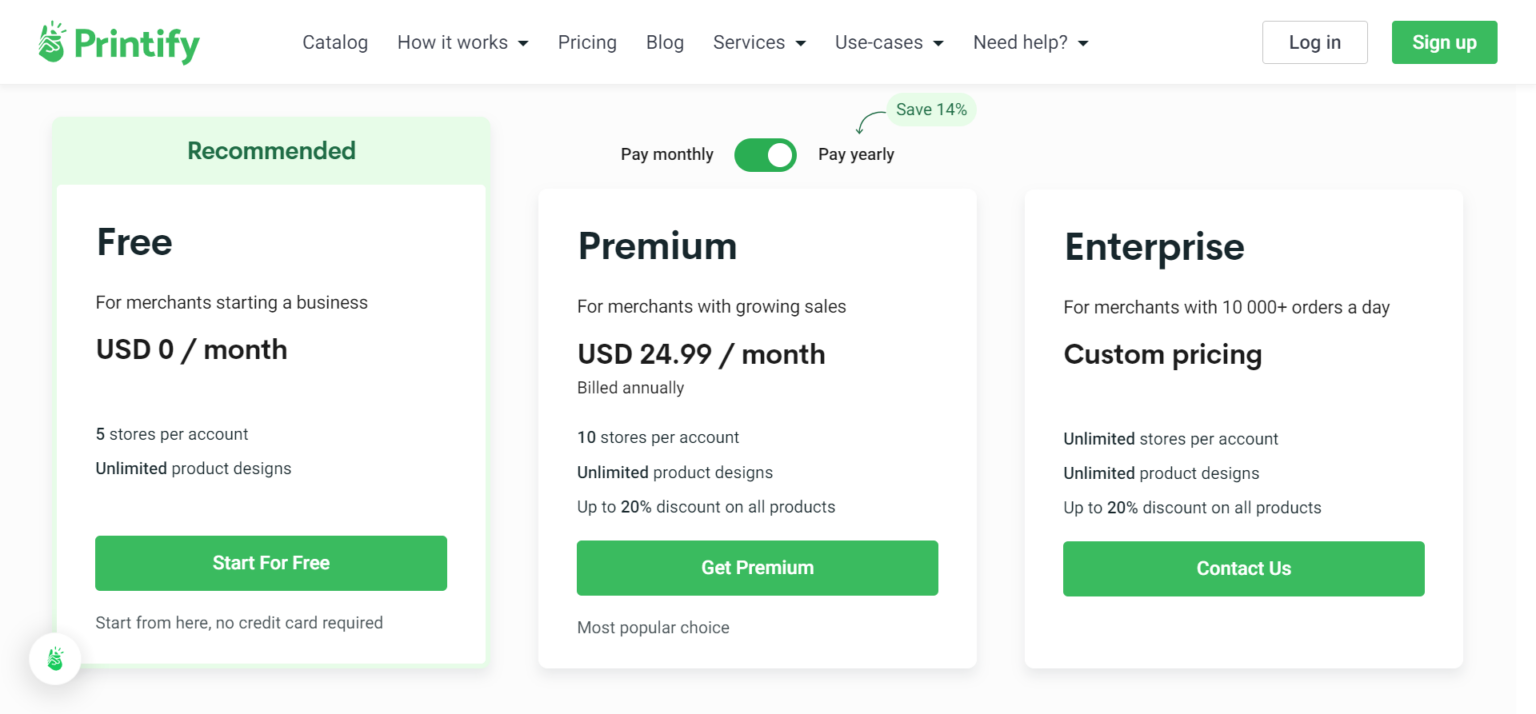1536x714 pixels.
Task: Click the Log in button
Action: pos(1314,42)
